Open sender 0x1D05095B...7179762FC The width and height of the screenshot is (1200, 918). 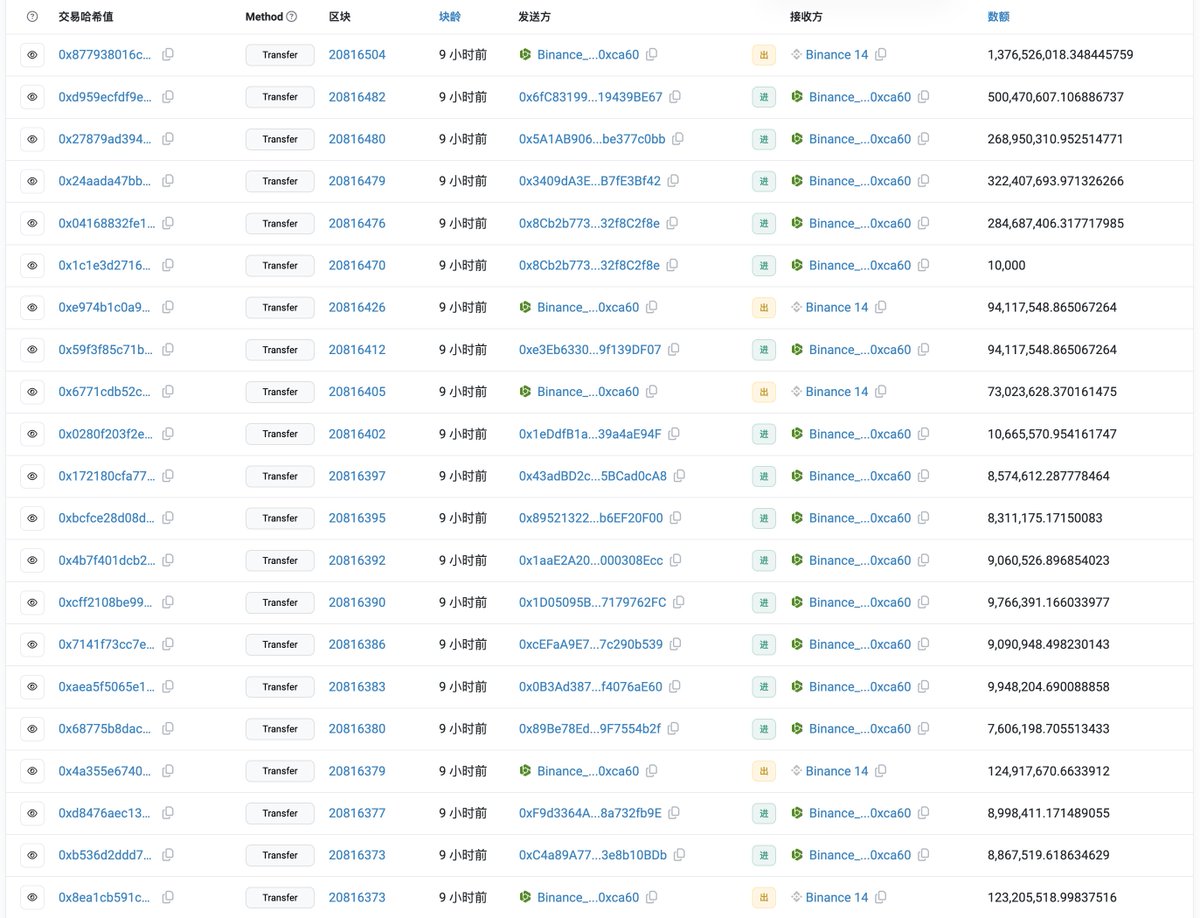point(592,602)
